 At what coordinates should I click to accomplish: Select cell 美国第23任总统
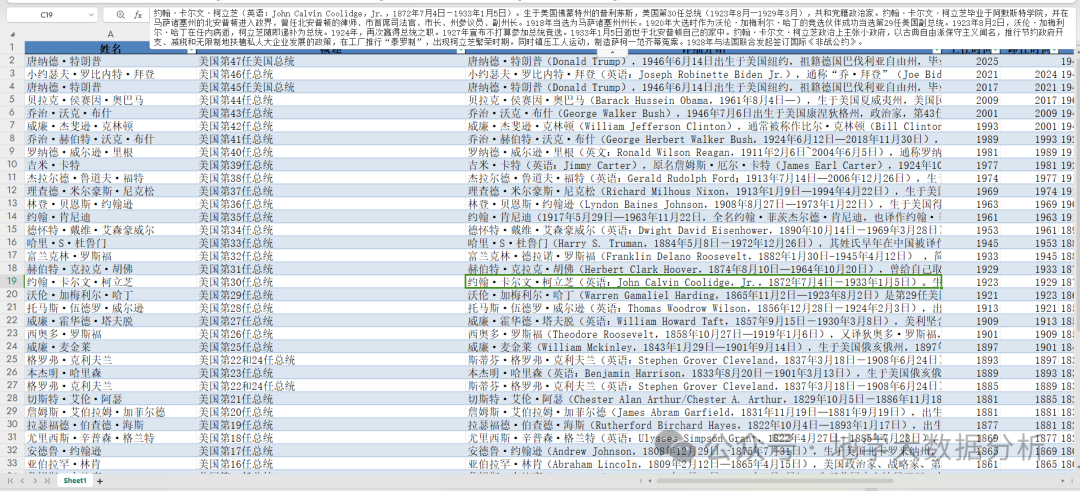point(331,373)
